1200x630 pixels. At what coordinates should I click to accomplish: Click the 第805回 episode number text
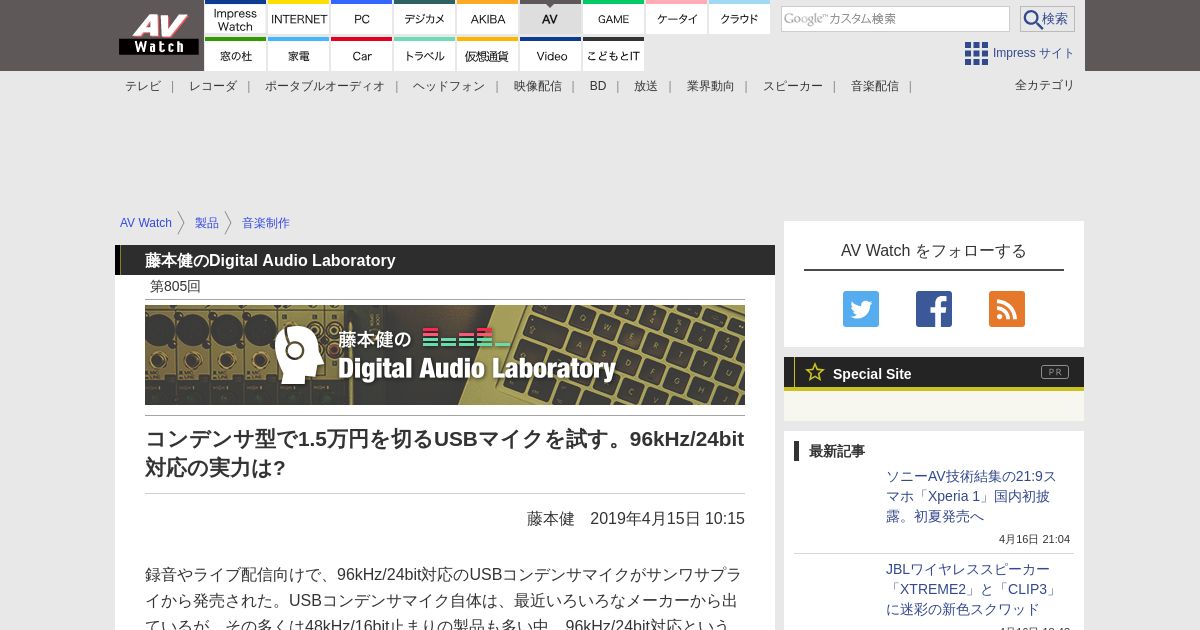[175, 286]
